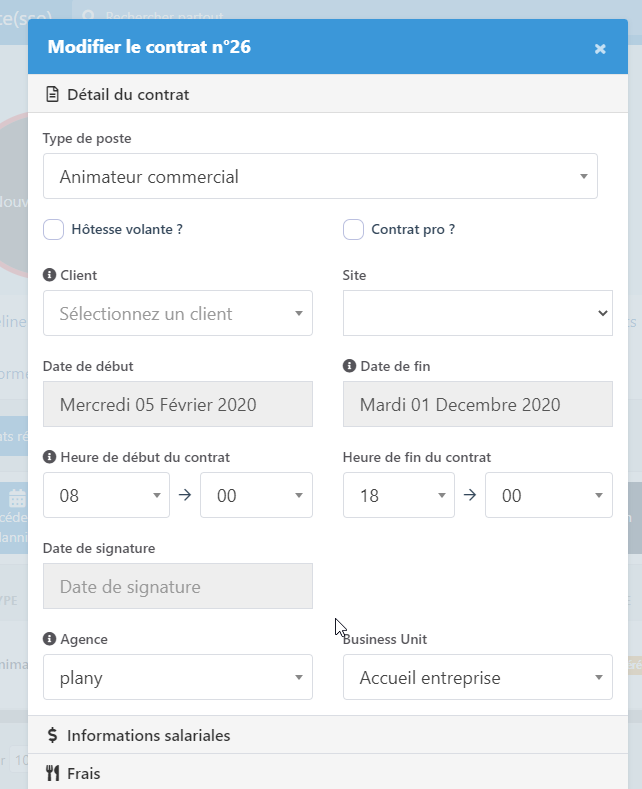Click the Date de début field
The height and width of the screenshot is (789, 642).
pos(178,404)
